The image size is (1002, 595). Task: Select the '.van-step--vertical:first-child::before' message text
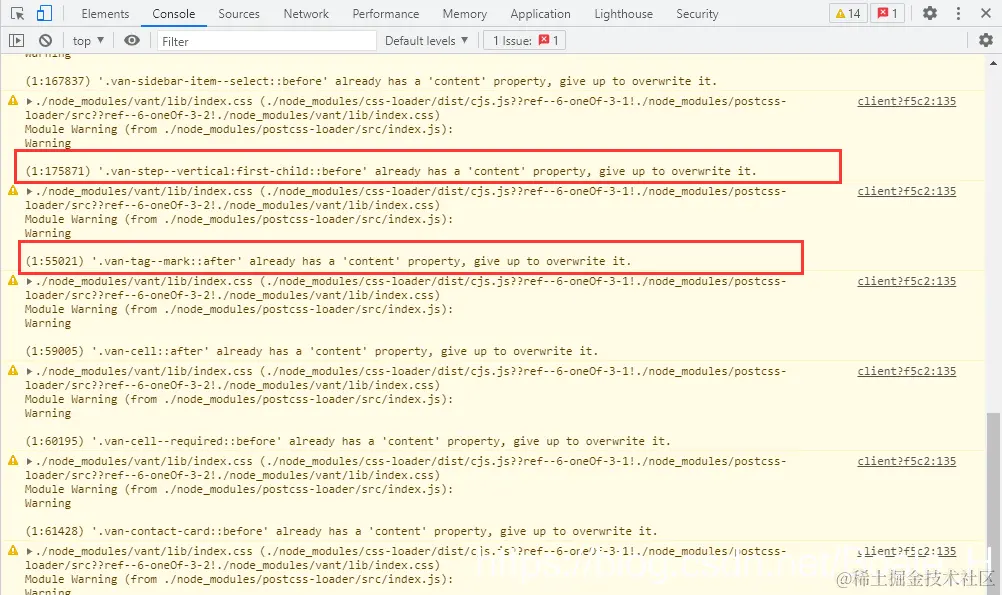[390, 171]
